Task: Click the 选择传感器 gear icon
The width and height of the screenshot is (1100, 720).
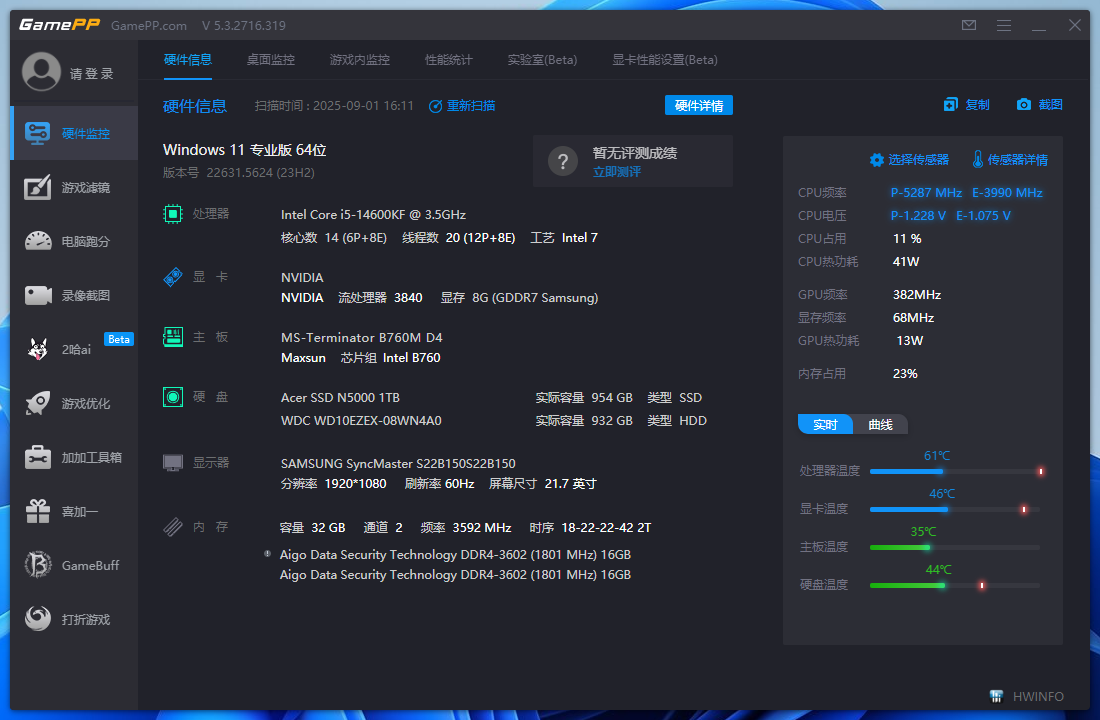Action: coord(876,160)
